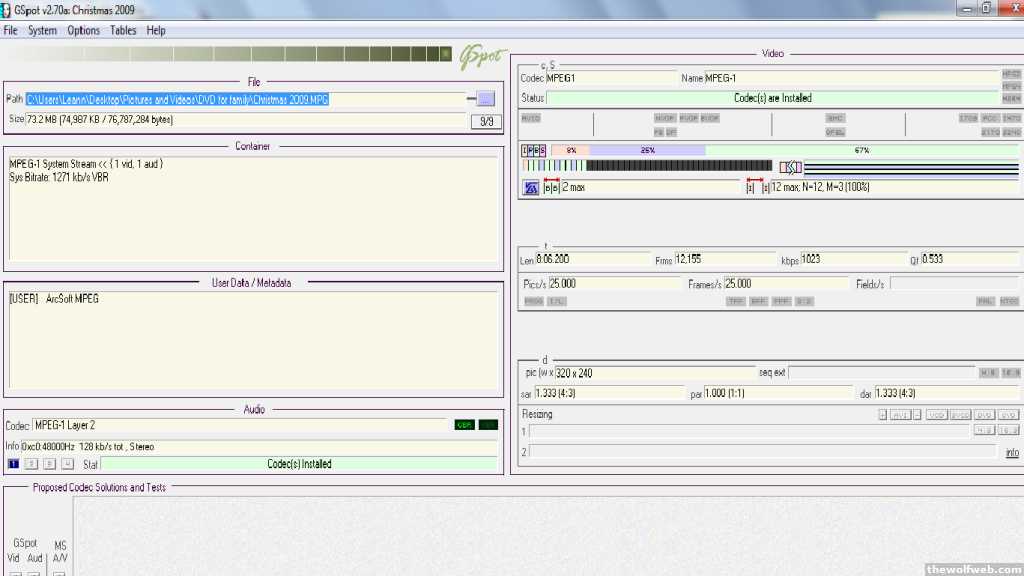Open the Options menu
This screenshot has width=1024, height=576.
coord(83,31)
